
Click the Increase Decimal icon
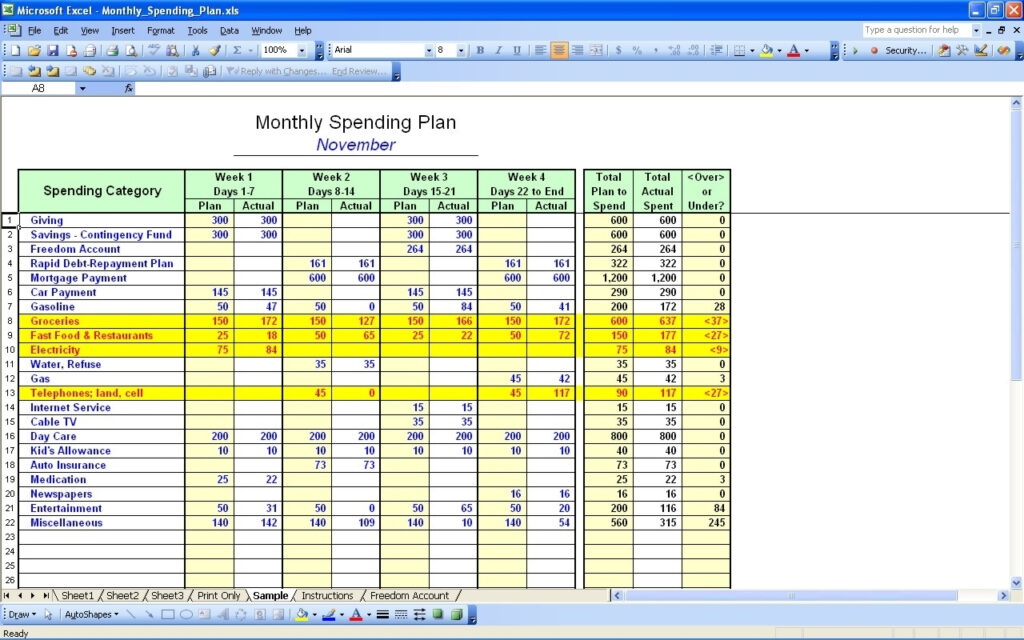coord(675,50)
